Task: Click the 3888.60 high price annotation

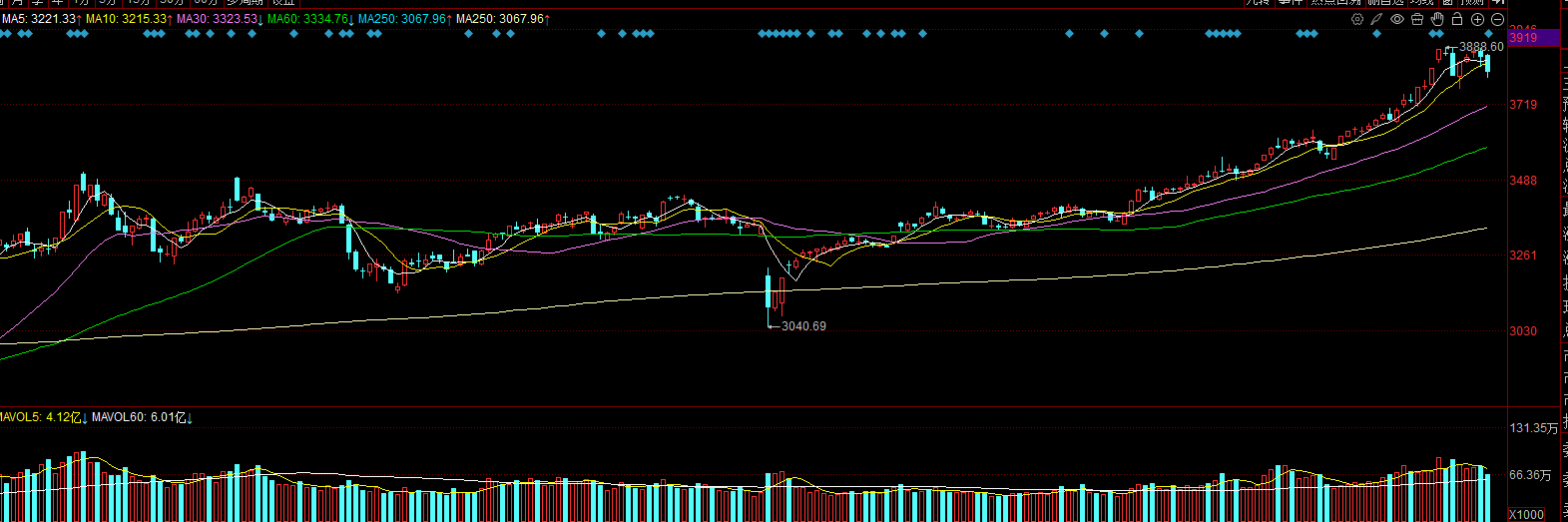Action: [1481, 47]
